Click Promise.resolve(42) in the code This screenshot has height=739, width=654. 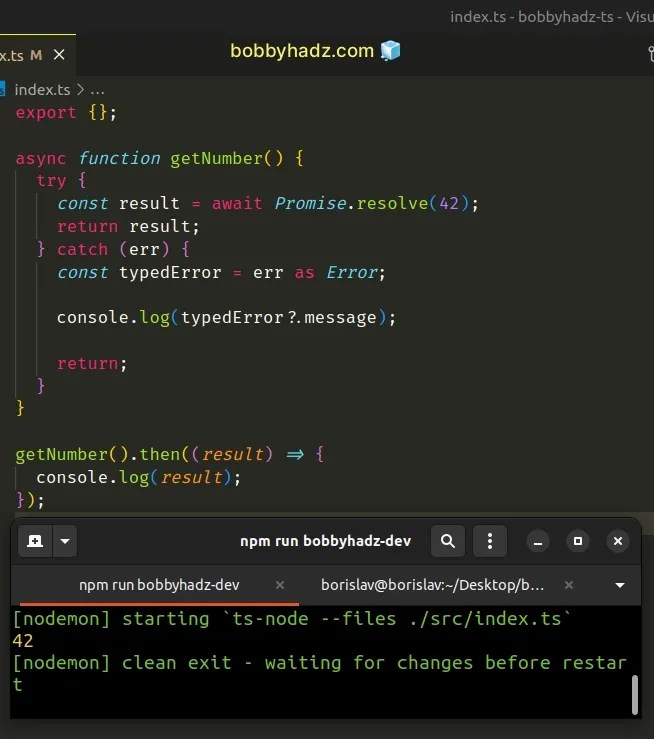[372, 204]
